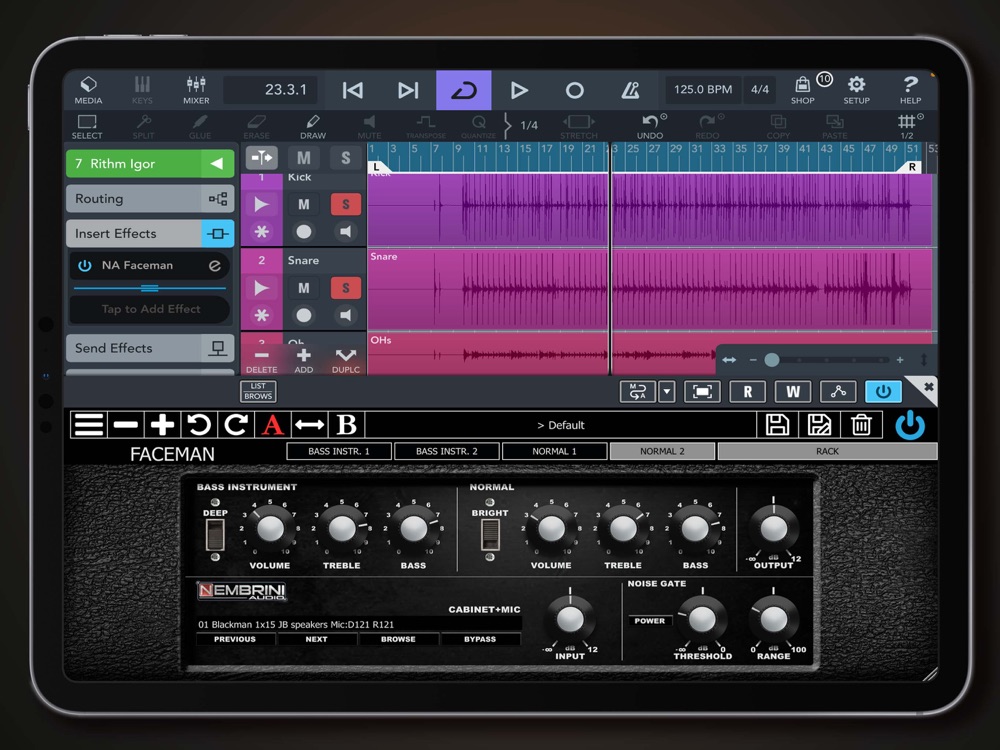Open Faceman hamburger menu
1000x750 pixels.
click(x=89, y=425)
